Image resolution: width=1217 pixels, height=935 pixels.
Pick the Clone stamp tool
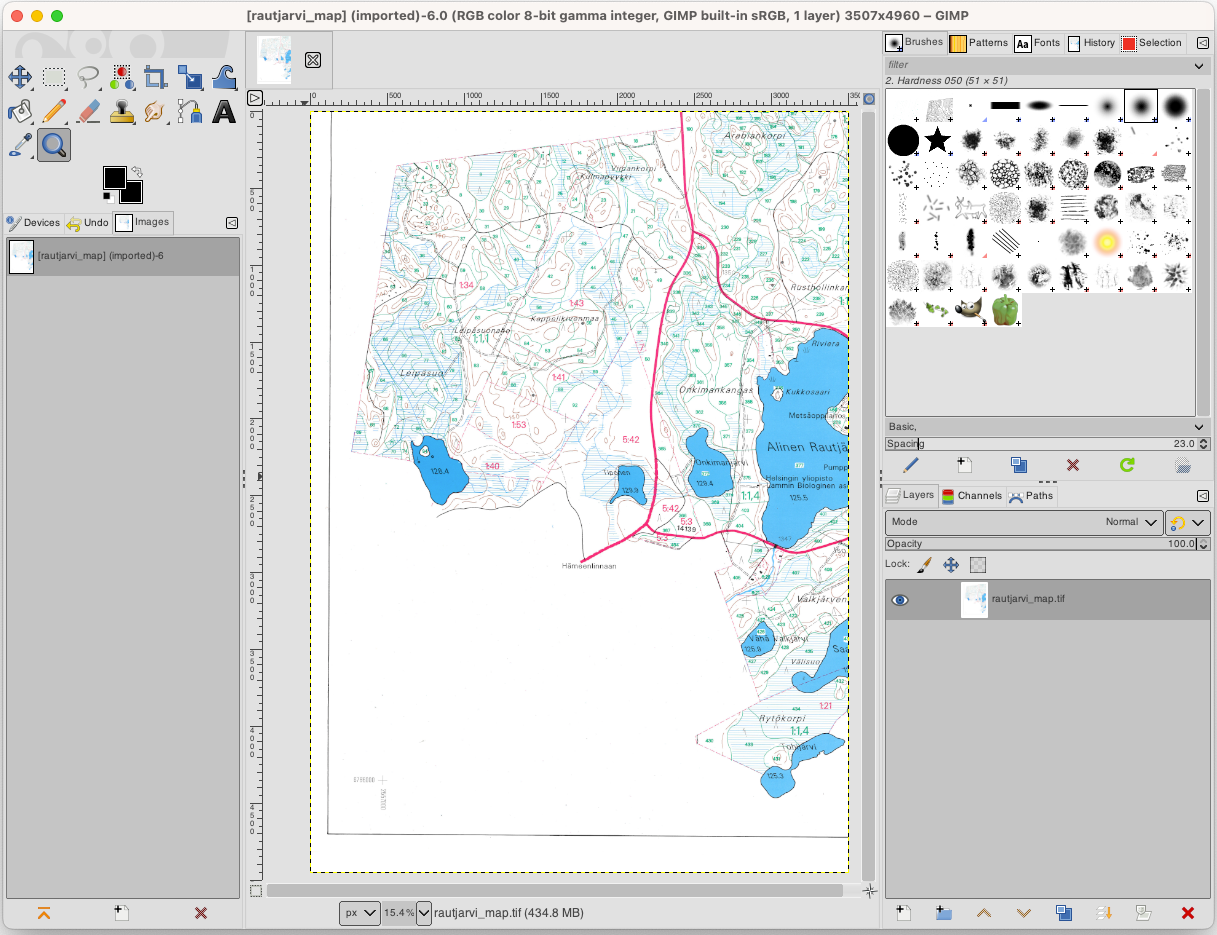click(x=122, y=112)
